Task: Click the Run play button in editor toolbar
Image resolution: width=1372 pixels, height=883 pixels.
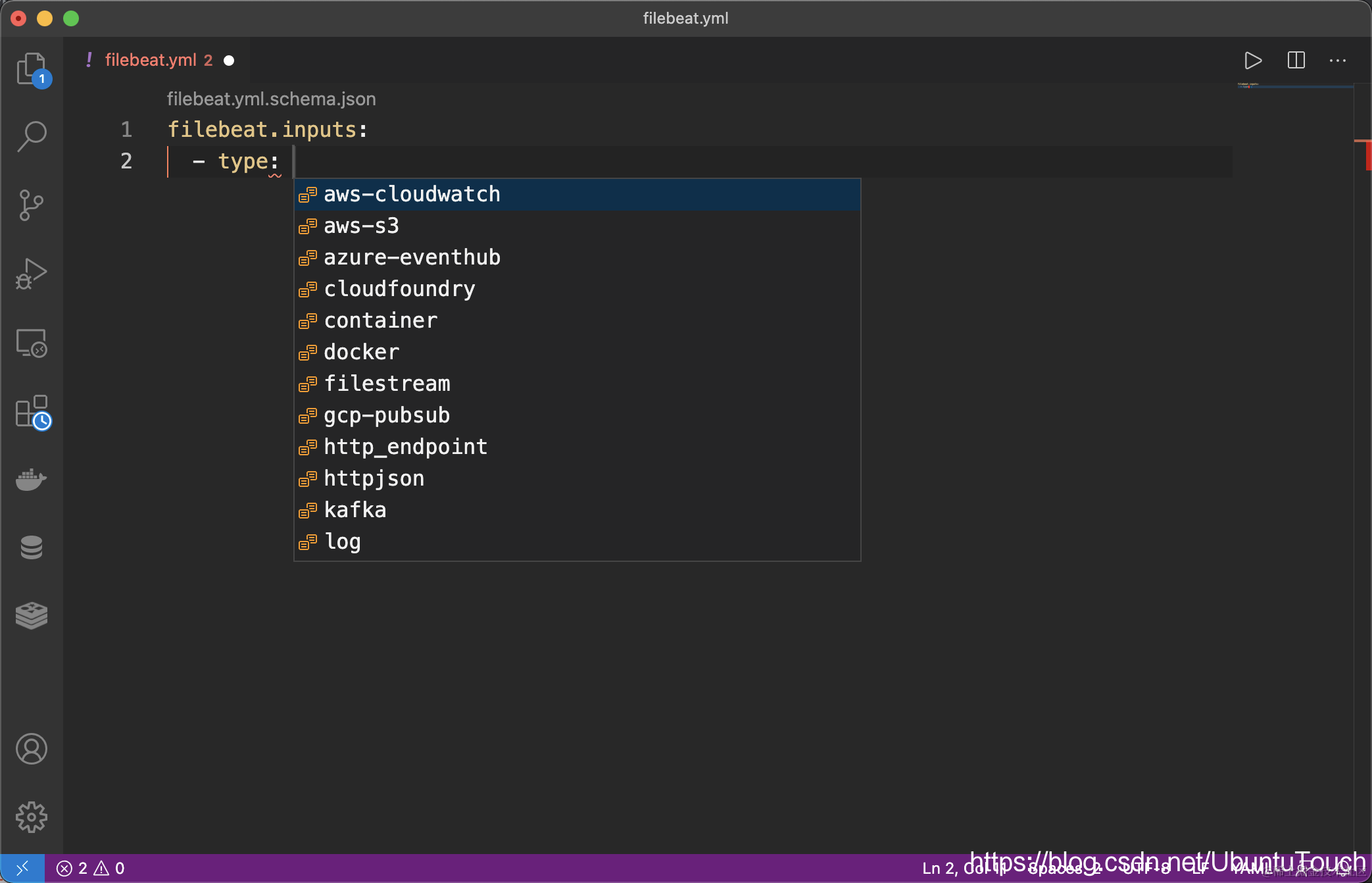Action: click(1253, 61)
